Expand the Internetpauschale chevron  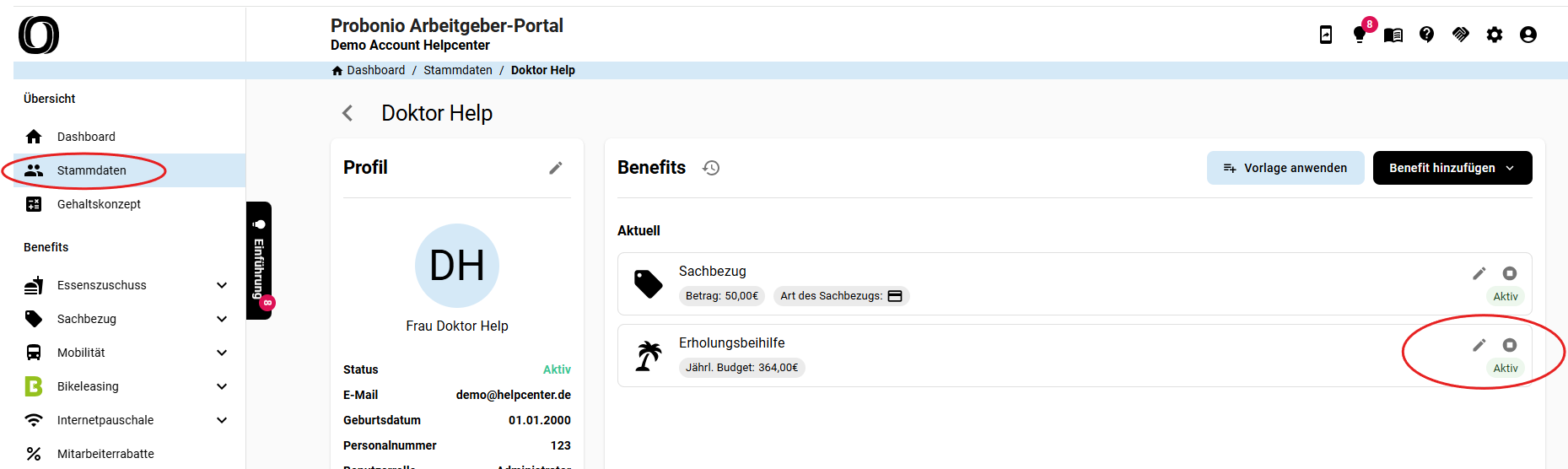click(x=222, y=420)
